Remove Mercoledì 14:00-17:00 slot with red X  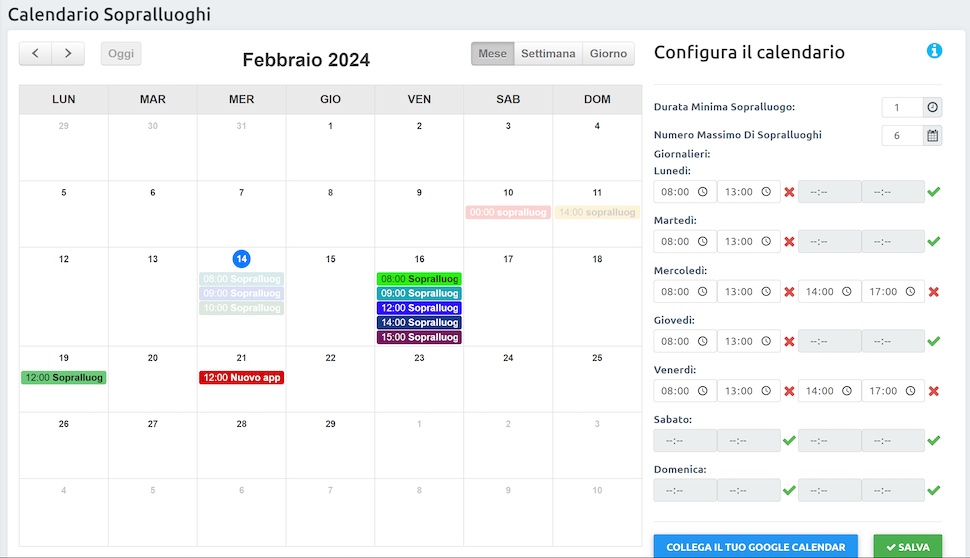click(934, 291)
